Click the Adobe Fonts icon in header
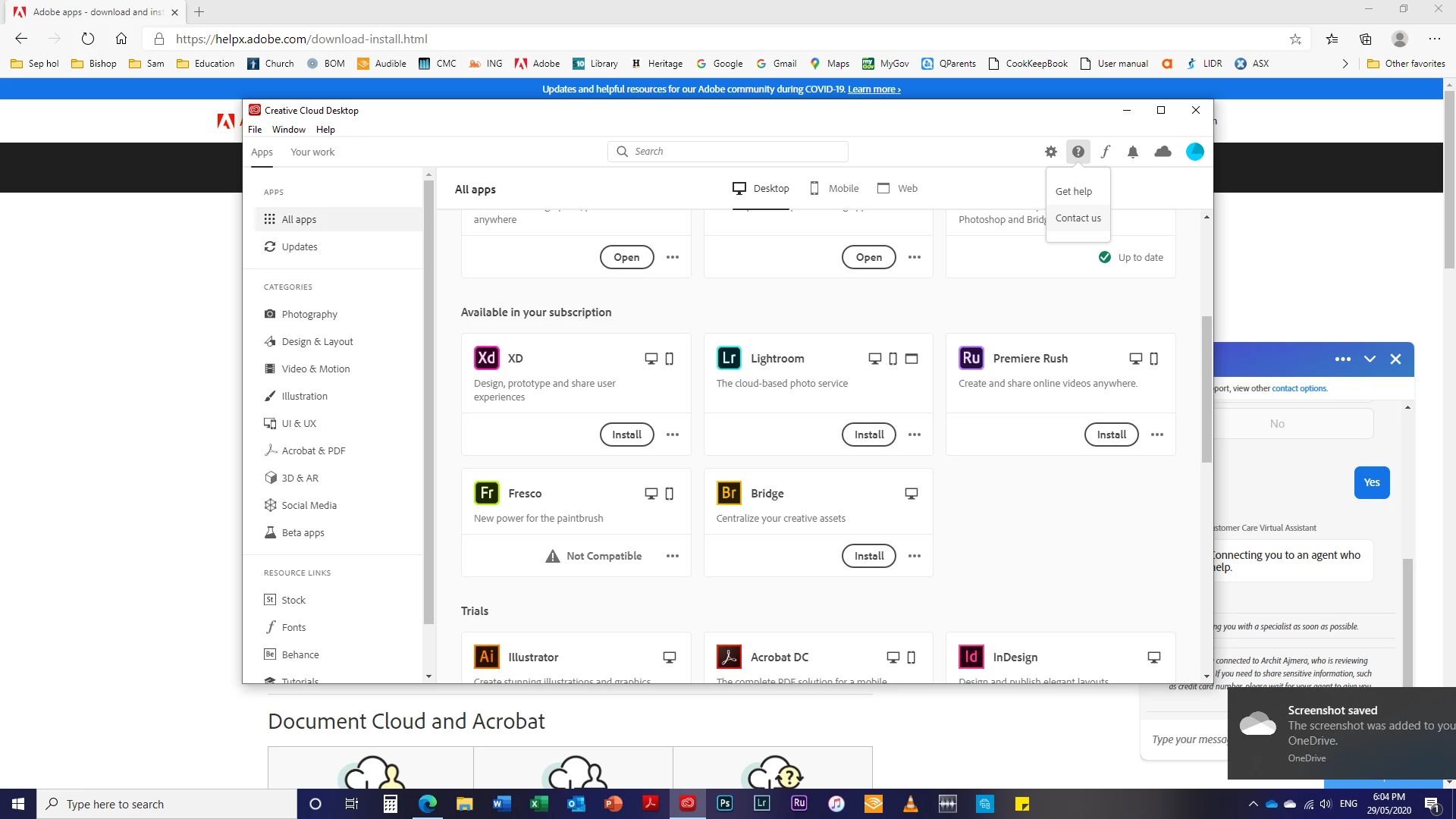The height and width of the screenshot is (819, 1456). point(1106,152)
